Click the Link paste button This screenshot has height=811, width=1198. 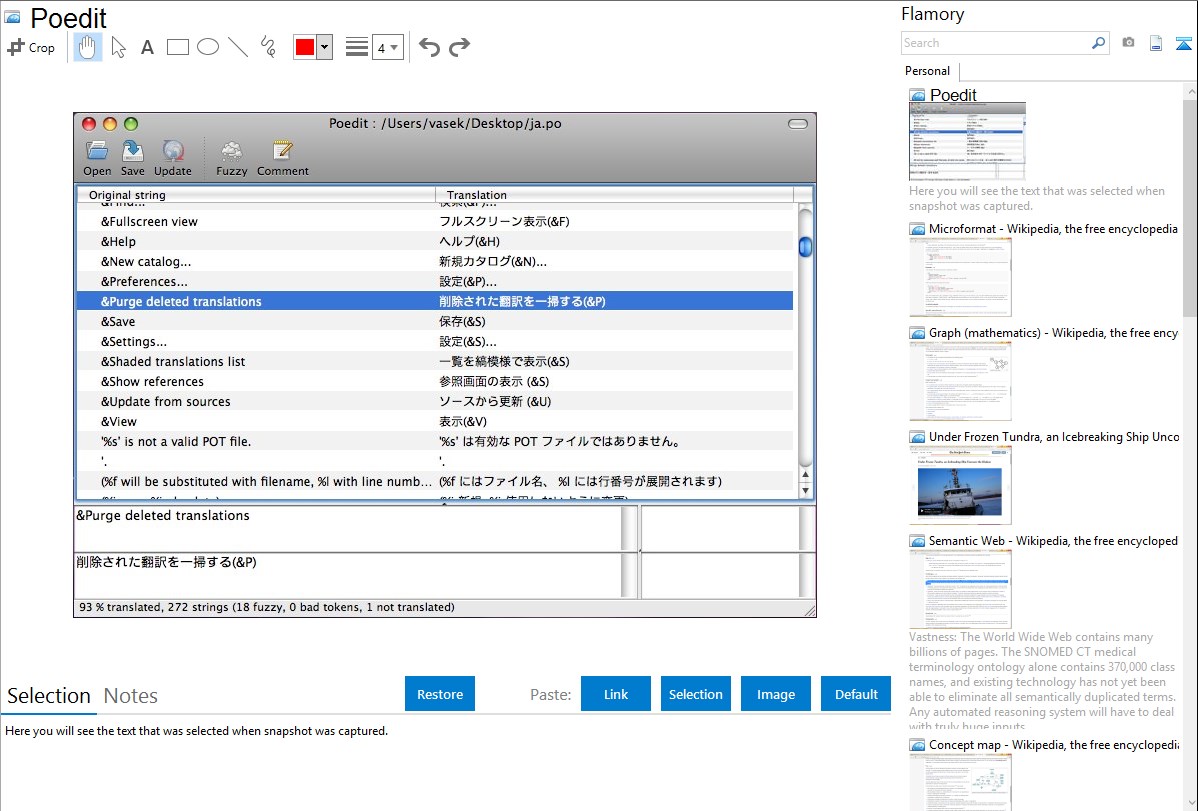(616, 694)
